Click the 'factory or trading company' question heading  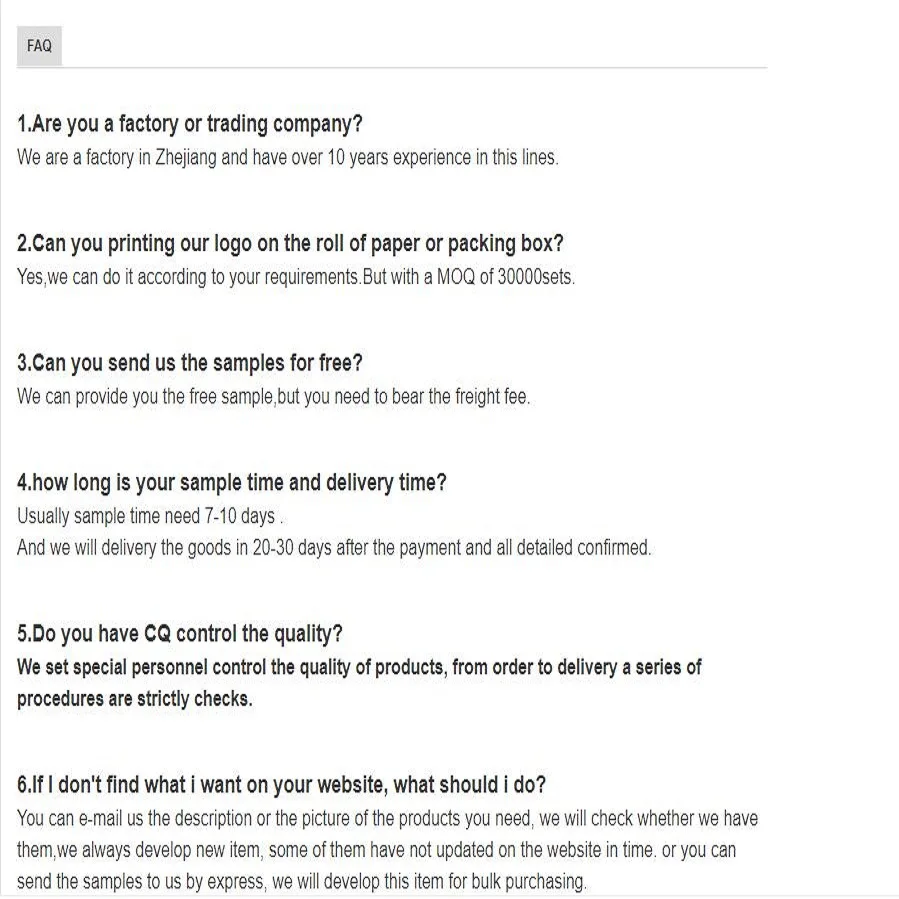click(x=190, y=124)
